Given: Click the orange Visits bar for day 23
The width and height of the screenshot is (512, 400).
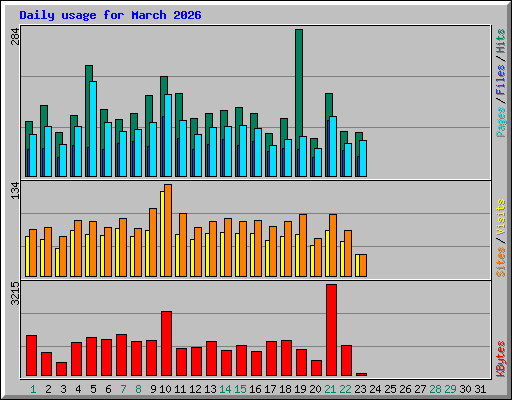Looking at the screenshot, I should [x=363, y=265].
